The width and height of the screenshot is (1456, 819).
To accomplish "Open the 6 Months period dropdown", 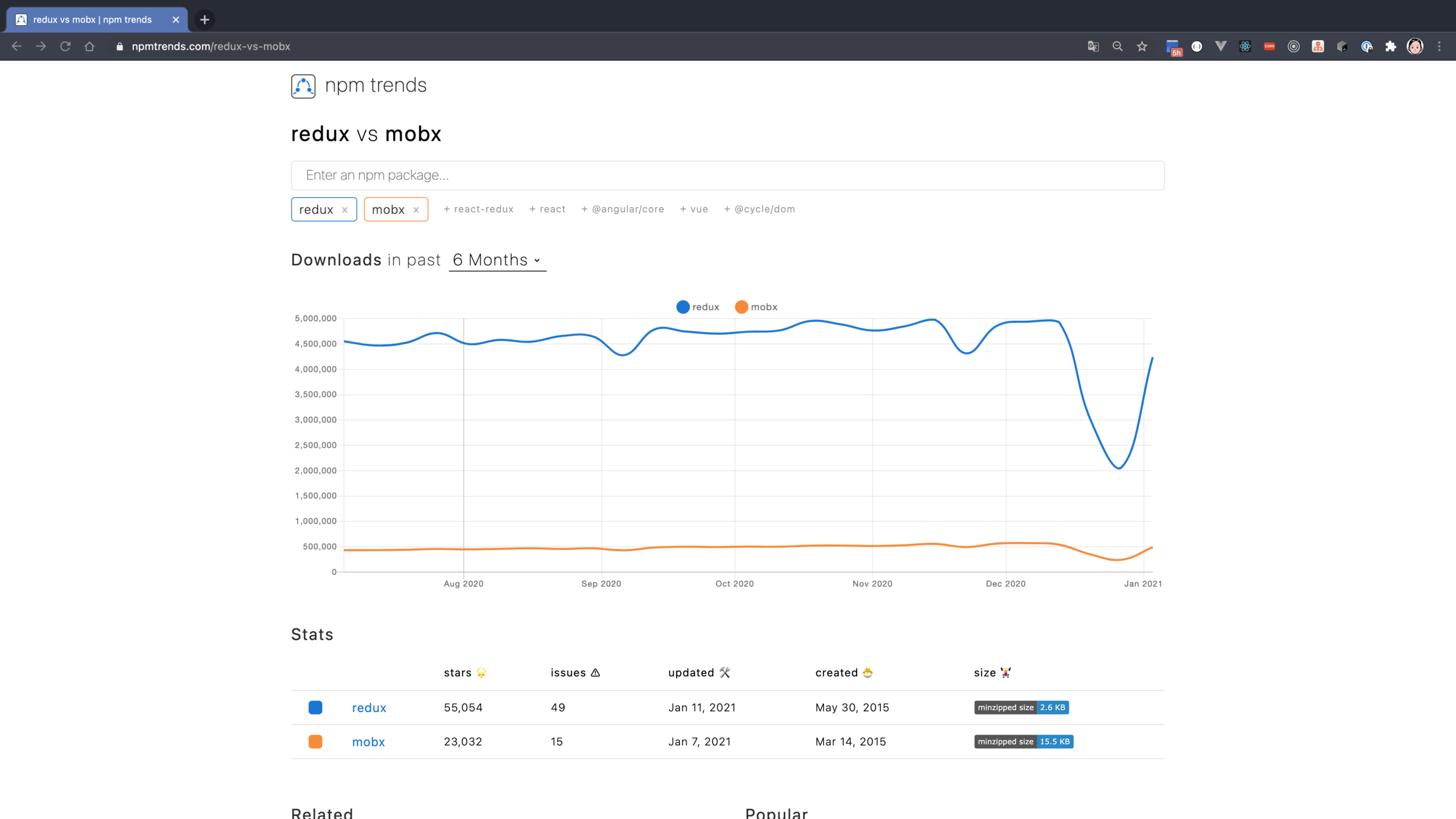I will (497, 260).
